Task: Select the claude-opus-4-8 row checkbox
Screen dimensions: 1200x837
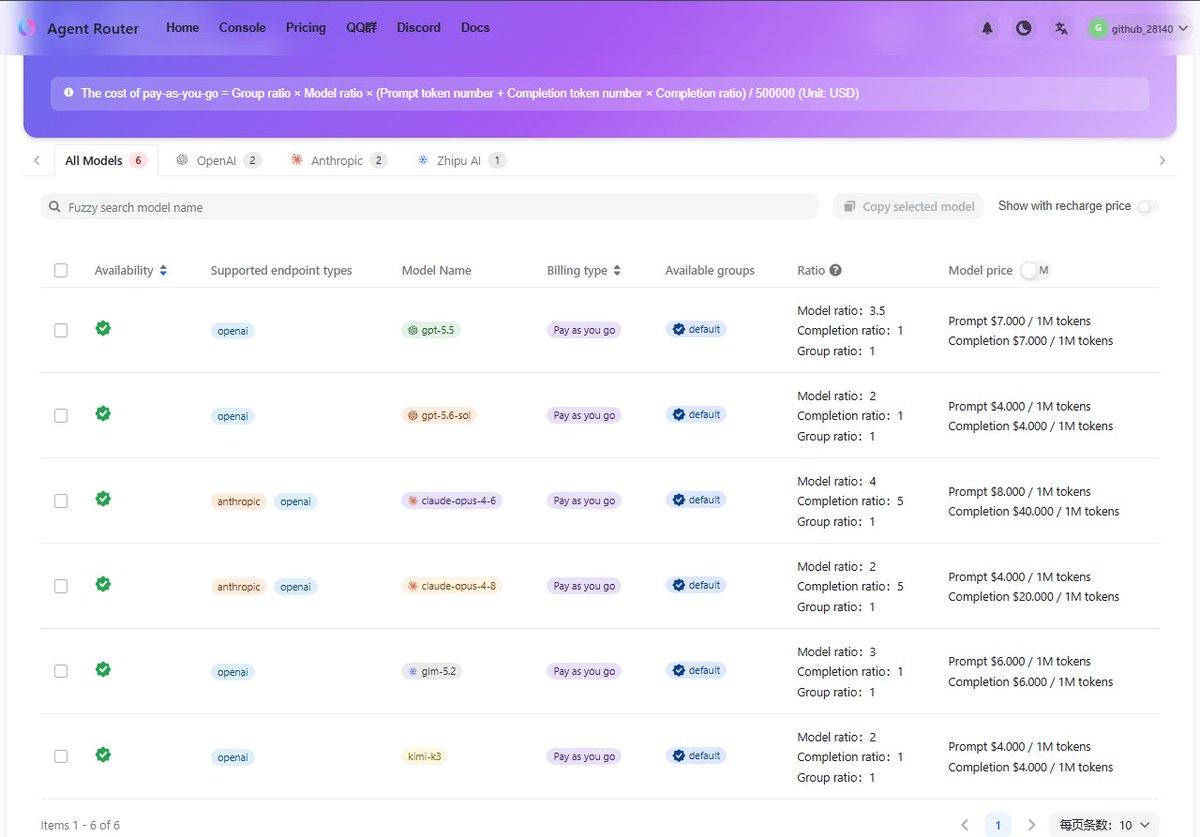Action: click(x=61, y=586)
